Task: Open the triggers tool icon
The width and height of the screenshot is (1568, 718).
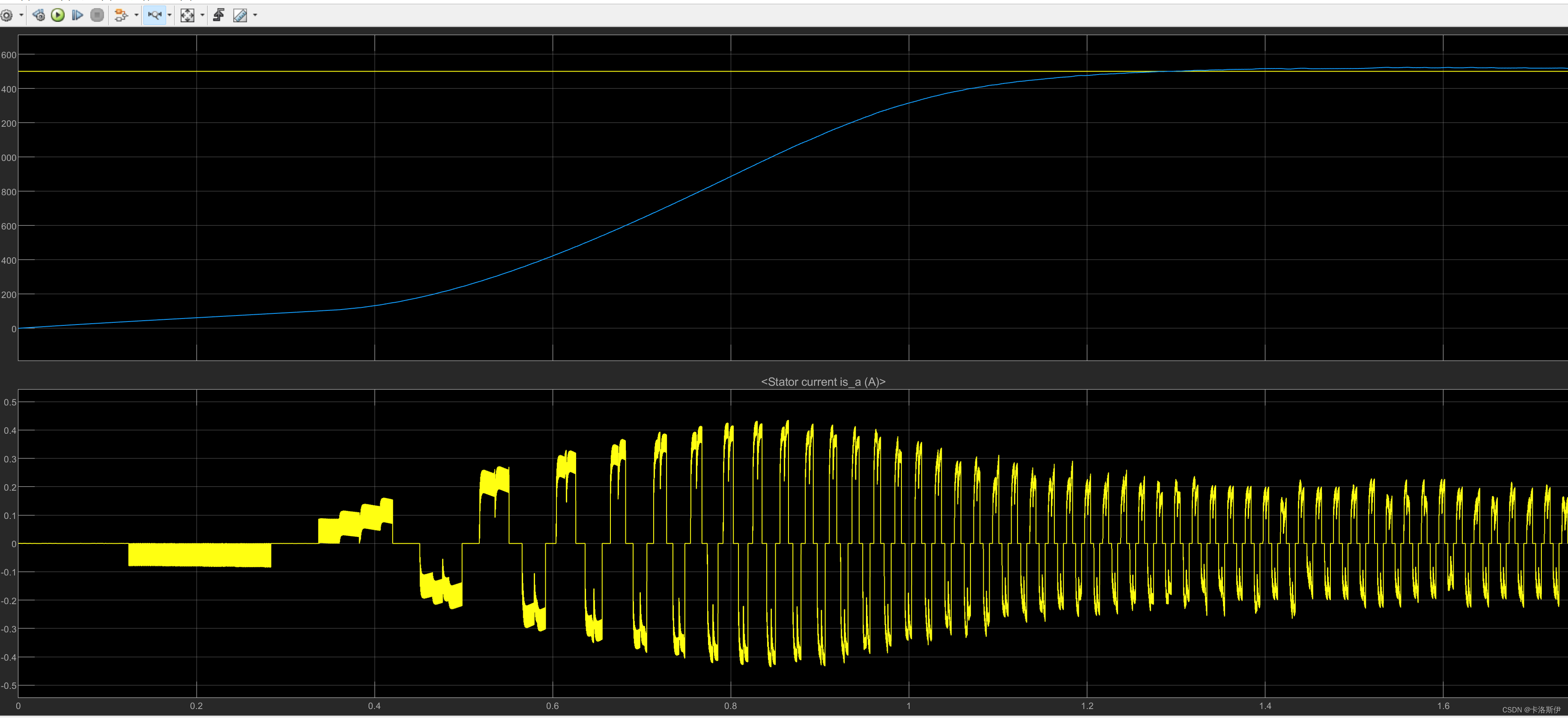Action: pos(218,15)
